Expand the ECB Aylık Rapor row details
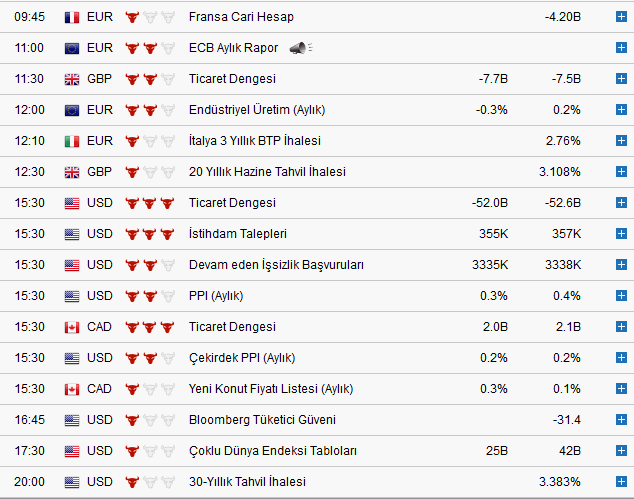The image size is (634, 499). [x=622, y=48]
